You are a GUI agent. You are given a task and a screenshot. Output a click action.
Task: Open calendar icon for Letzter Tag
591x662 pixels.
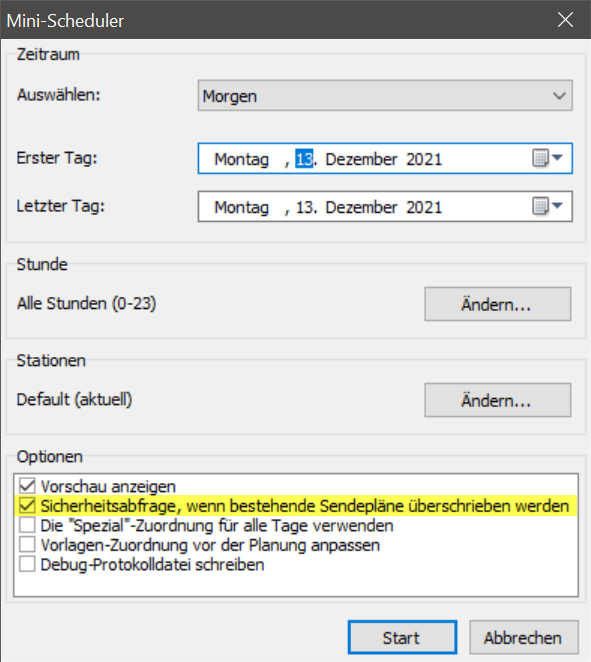click(540, 206)
